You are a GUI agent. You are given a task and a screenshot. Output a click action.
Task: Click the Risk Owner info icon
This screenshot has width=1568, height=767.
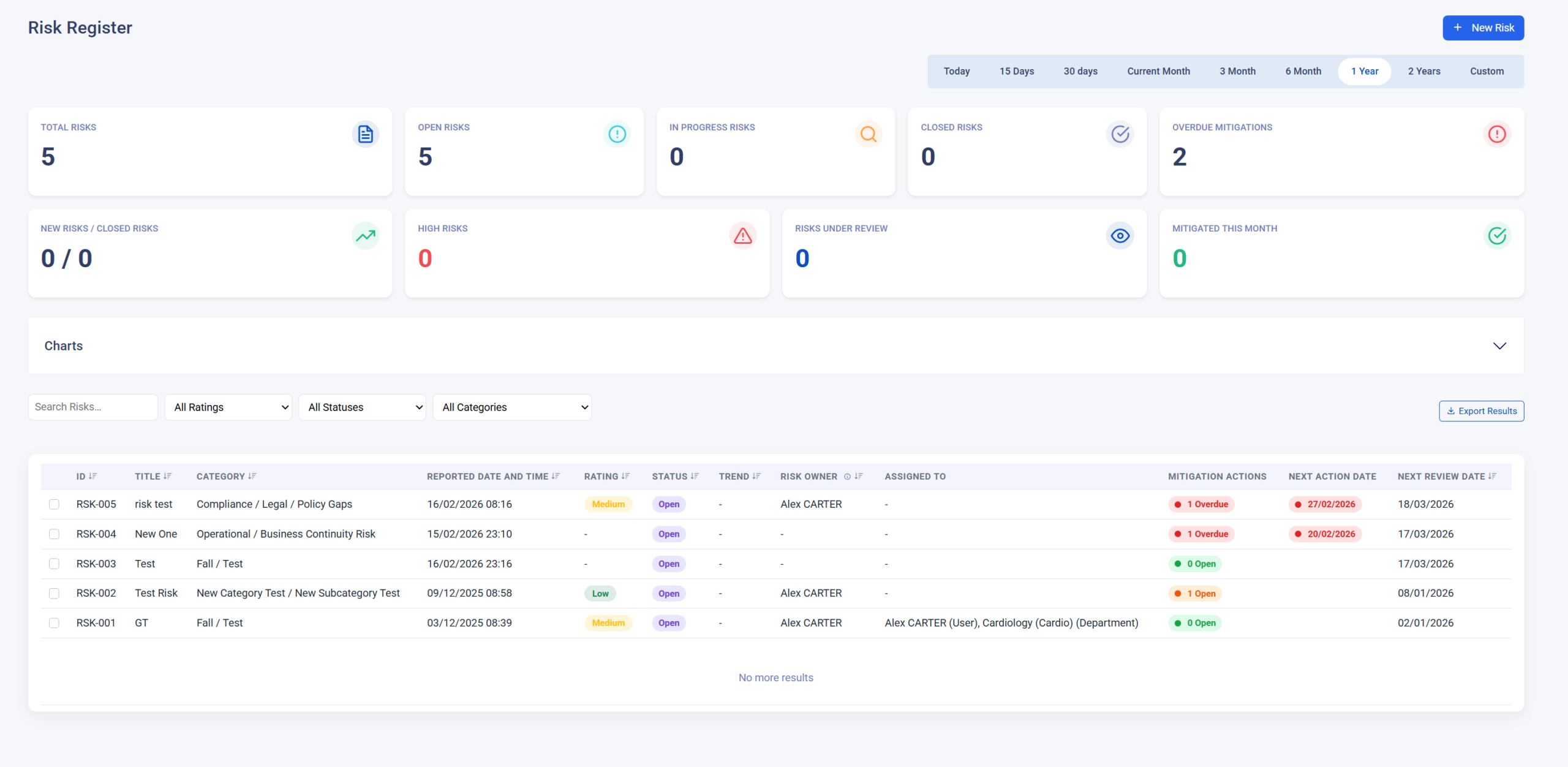[x=847, y=477]
